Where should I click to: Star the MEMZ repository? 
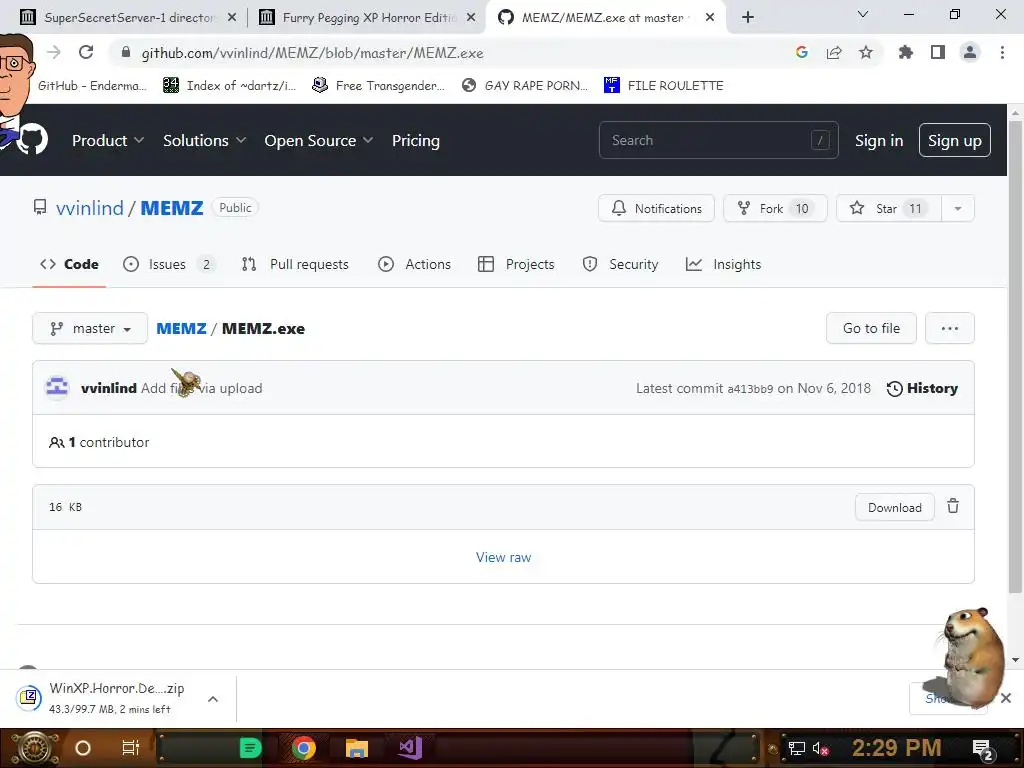[889, 208]
